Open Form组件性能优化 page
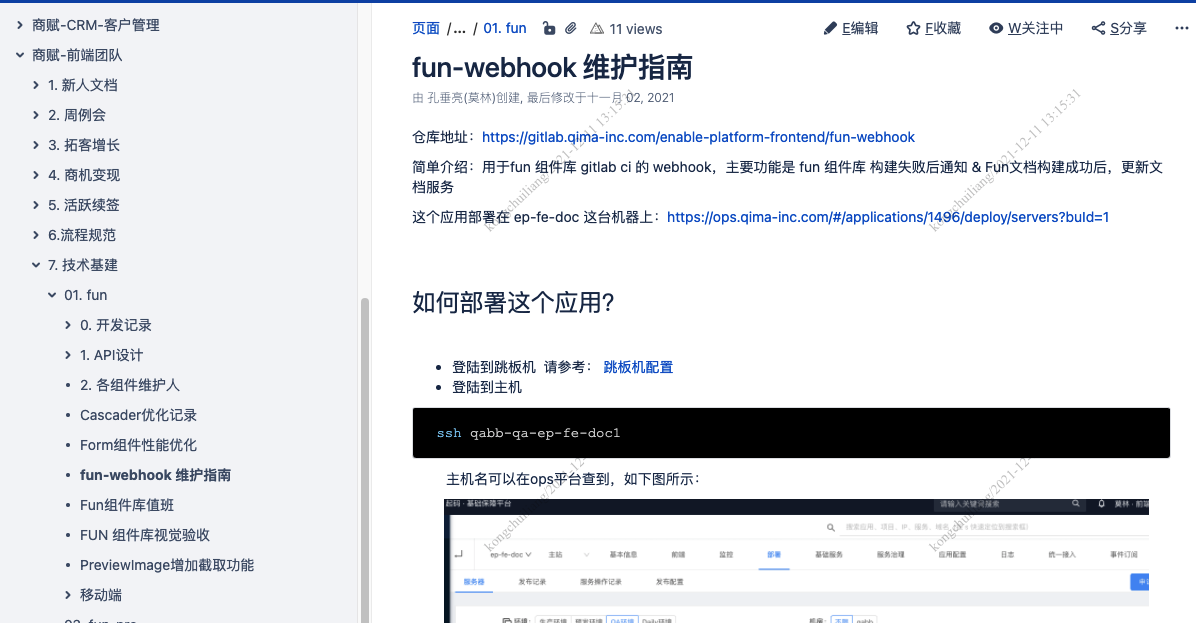This screenshot has width=1196, height=623. [x=138, y=445]
